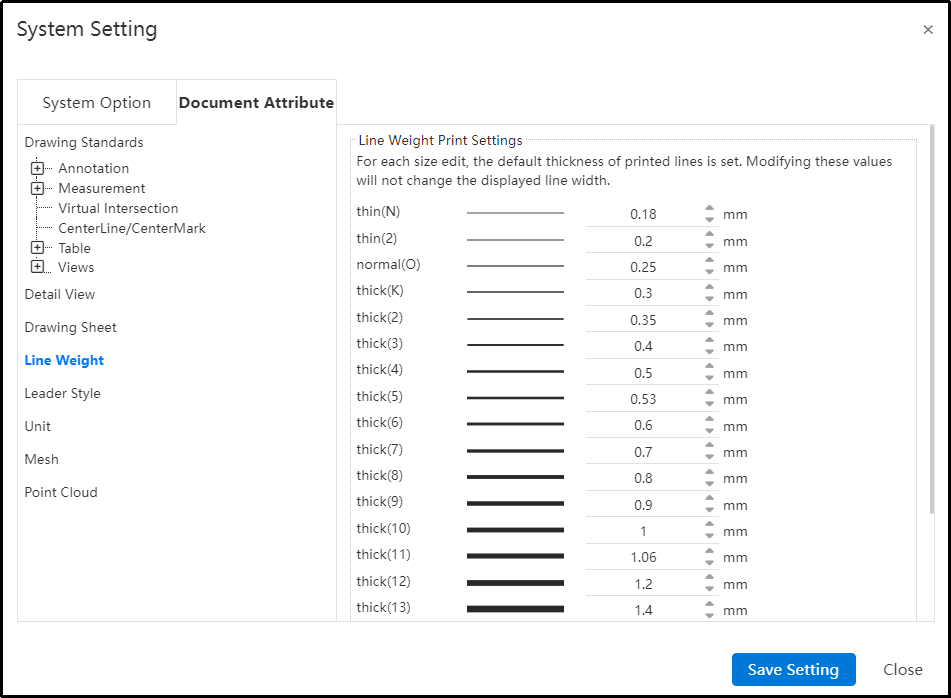Increase thick(K) thickness with up arrow

710,287
